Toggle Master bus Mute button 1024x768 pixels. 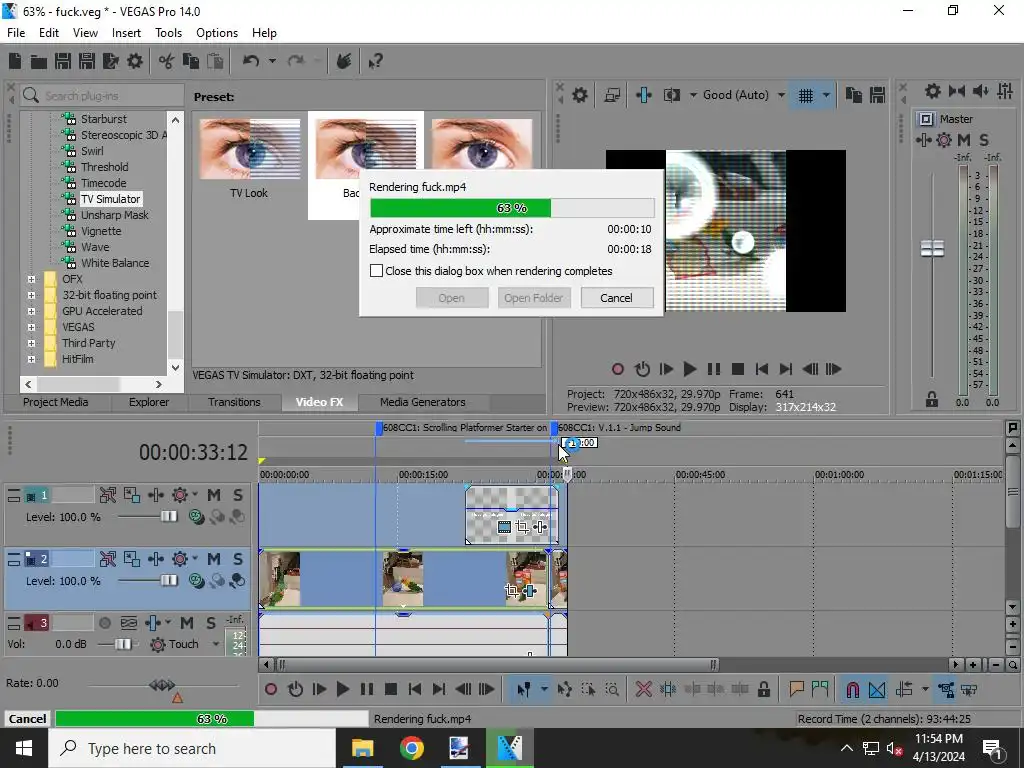(x=963, y=140)
